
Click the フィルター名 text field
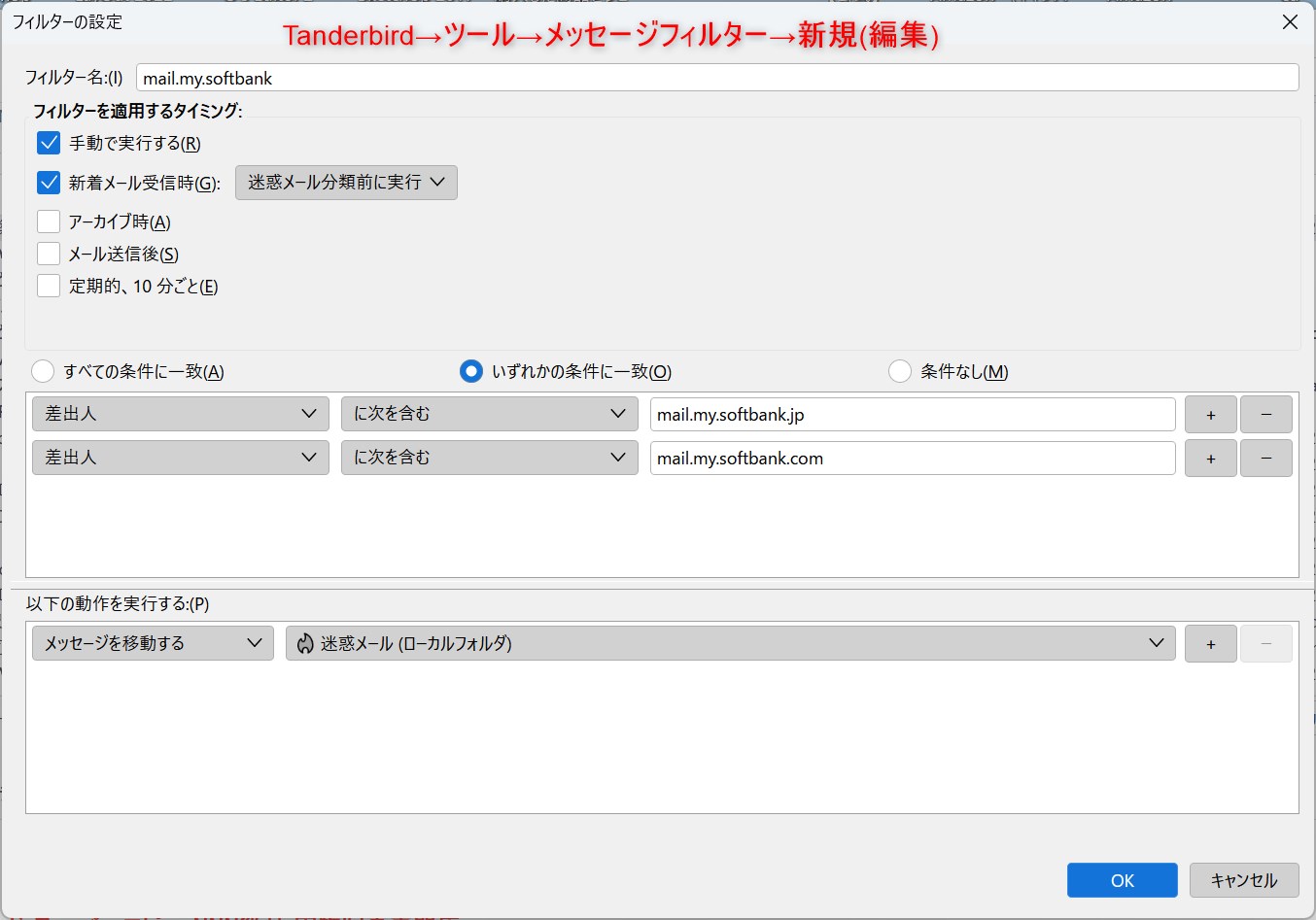coord(716,79)
